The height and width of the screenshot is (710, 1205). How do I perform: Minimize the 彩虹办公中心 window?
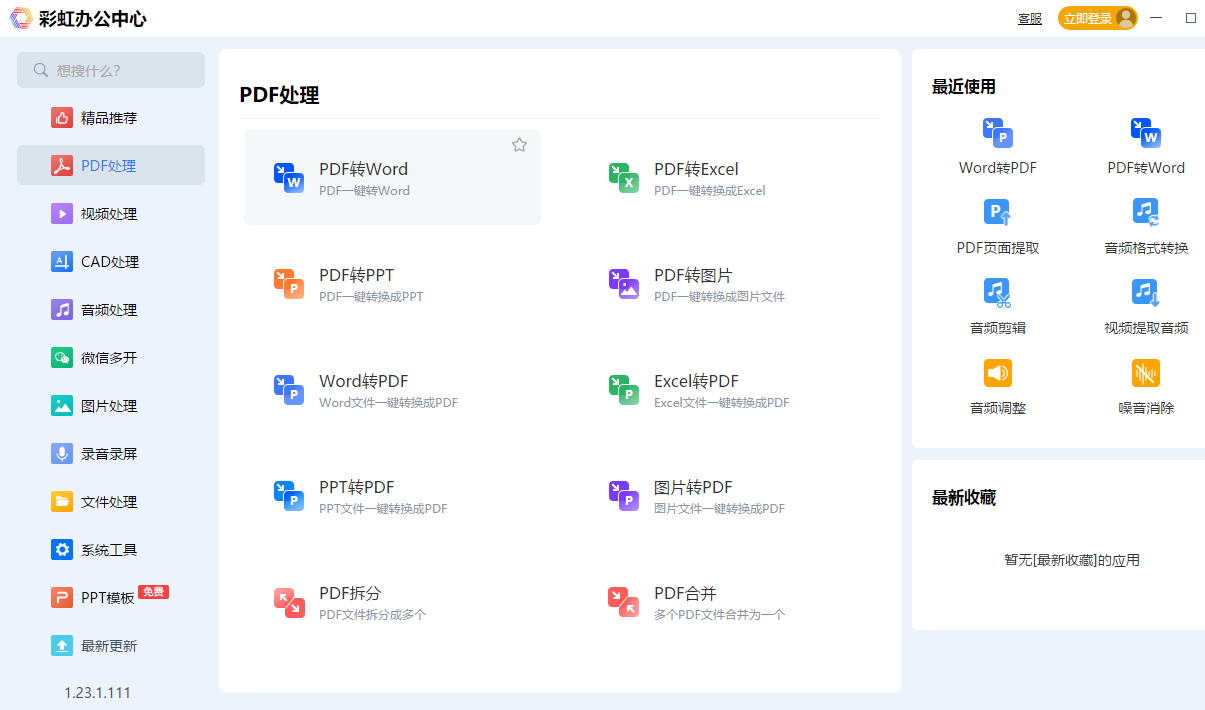click(x=1156, y=18)
